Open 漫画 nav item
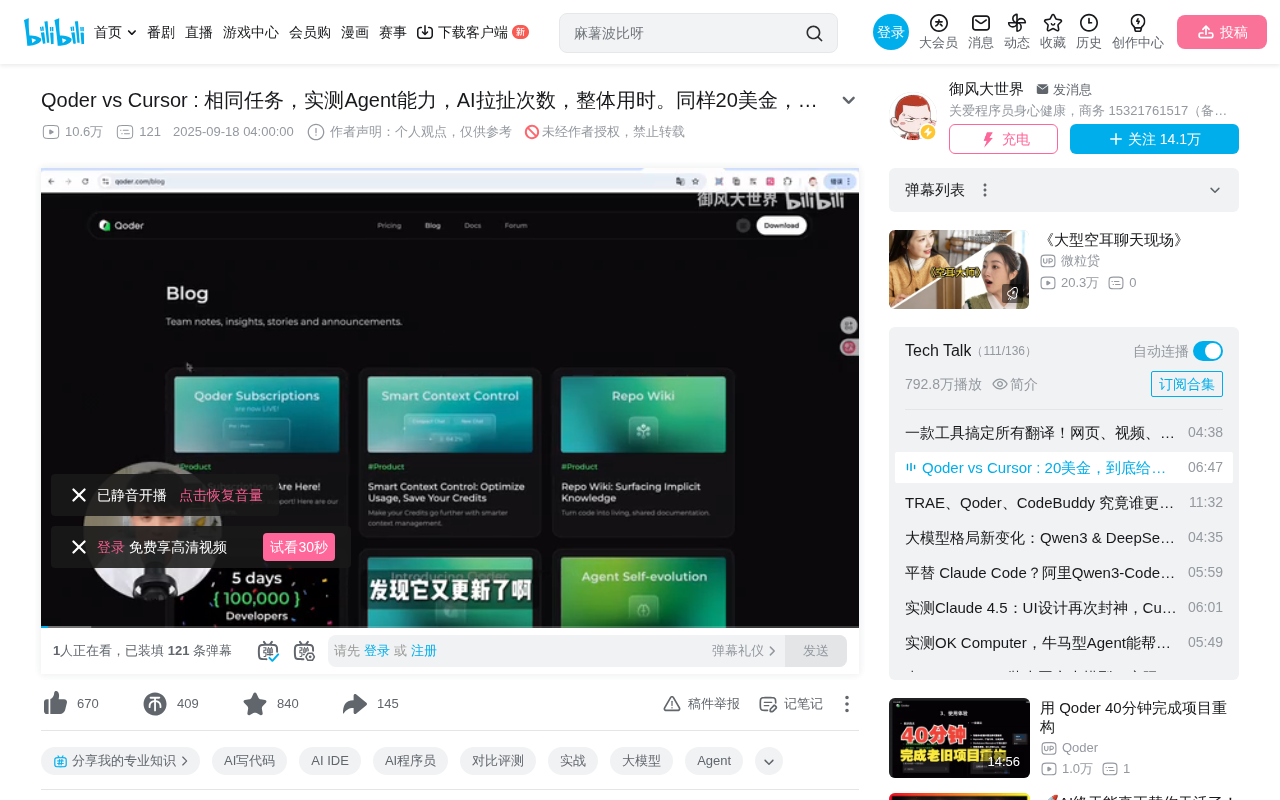 click(355, 32)
